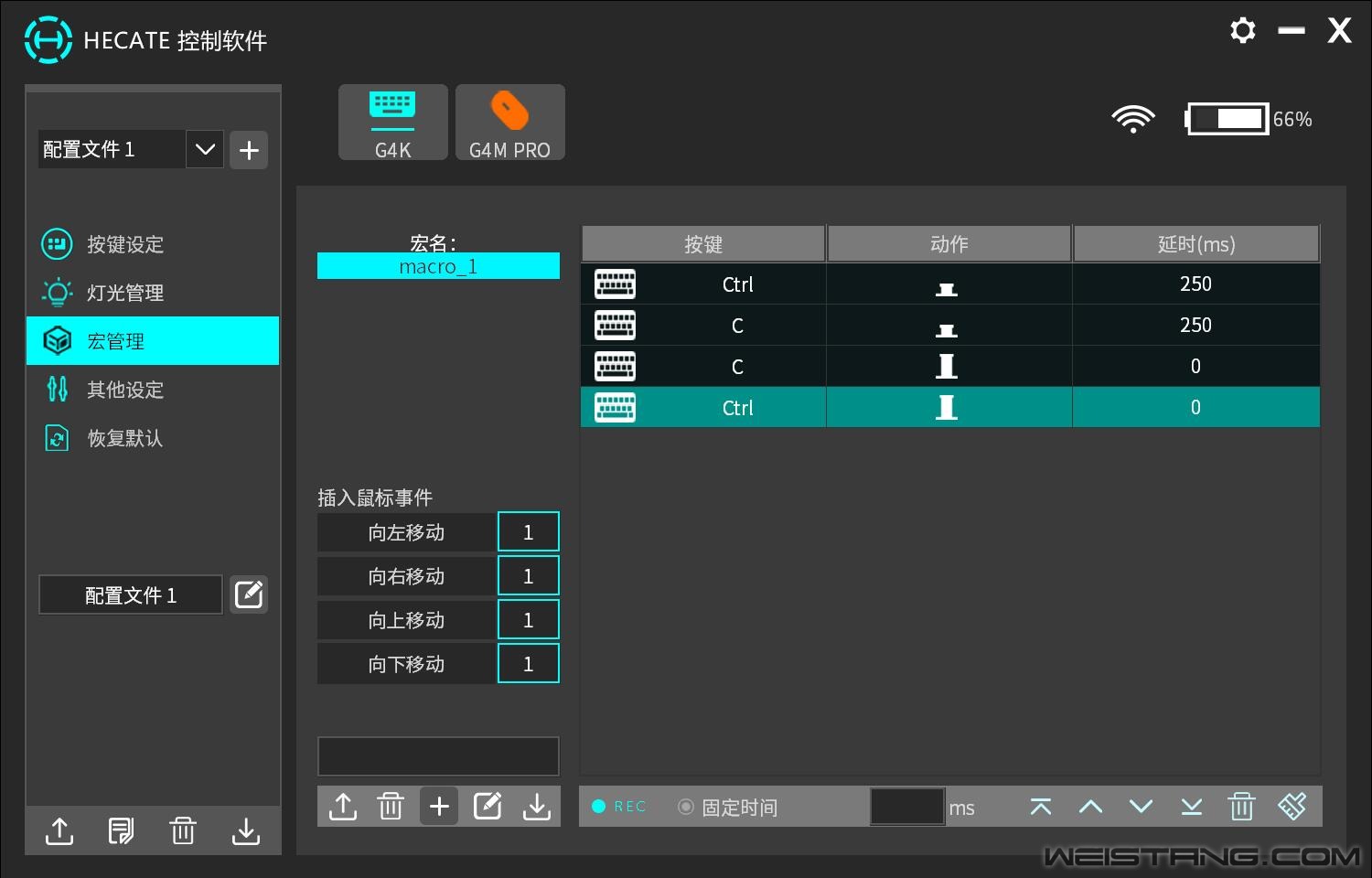Insert 向左移动 mouse event
The image size is (1372, 878).
click(x=406, y=532)
